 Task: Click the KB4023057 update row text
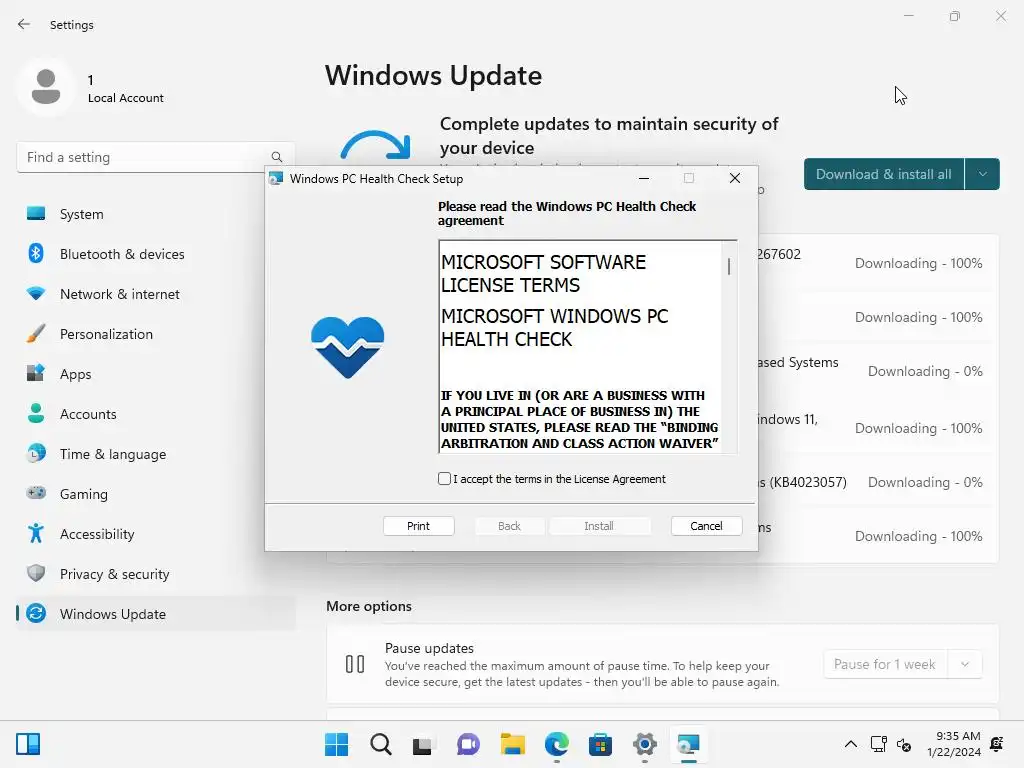point(802,482)
